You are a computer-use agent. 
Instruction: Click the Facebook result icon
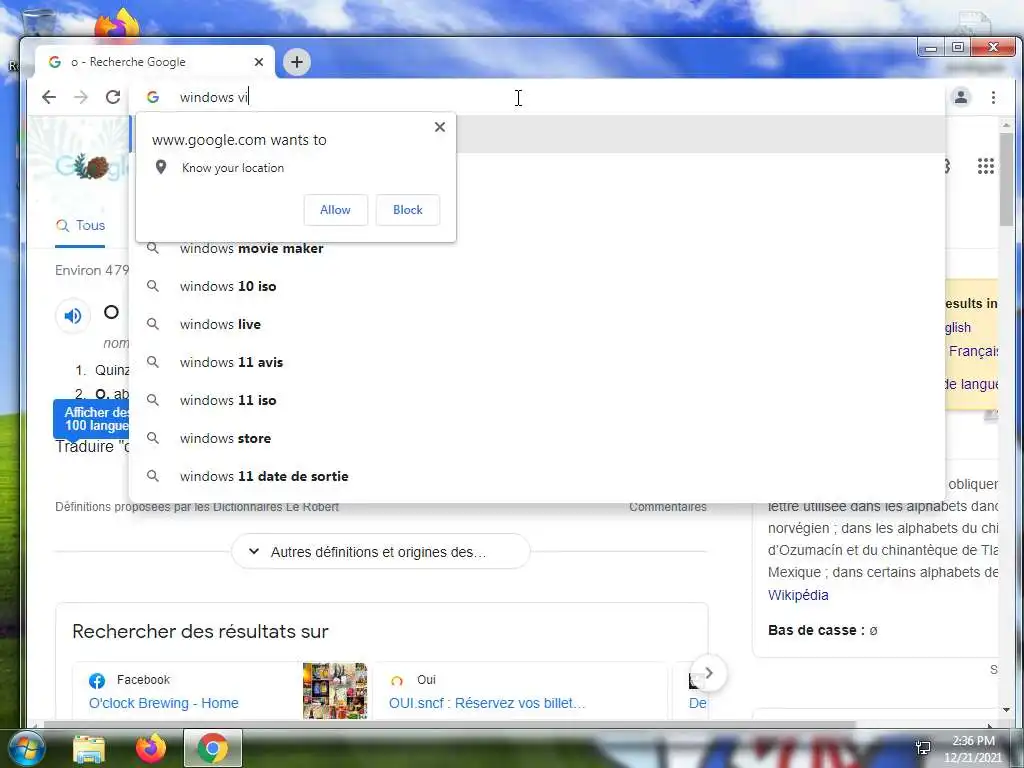point(97,681)
